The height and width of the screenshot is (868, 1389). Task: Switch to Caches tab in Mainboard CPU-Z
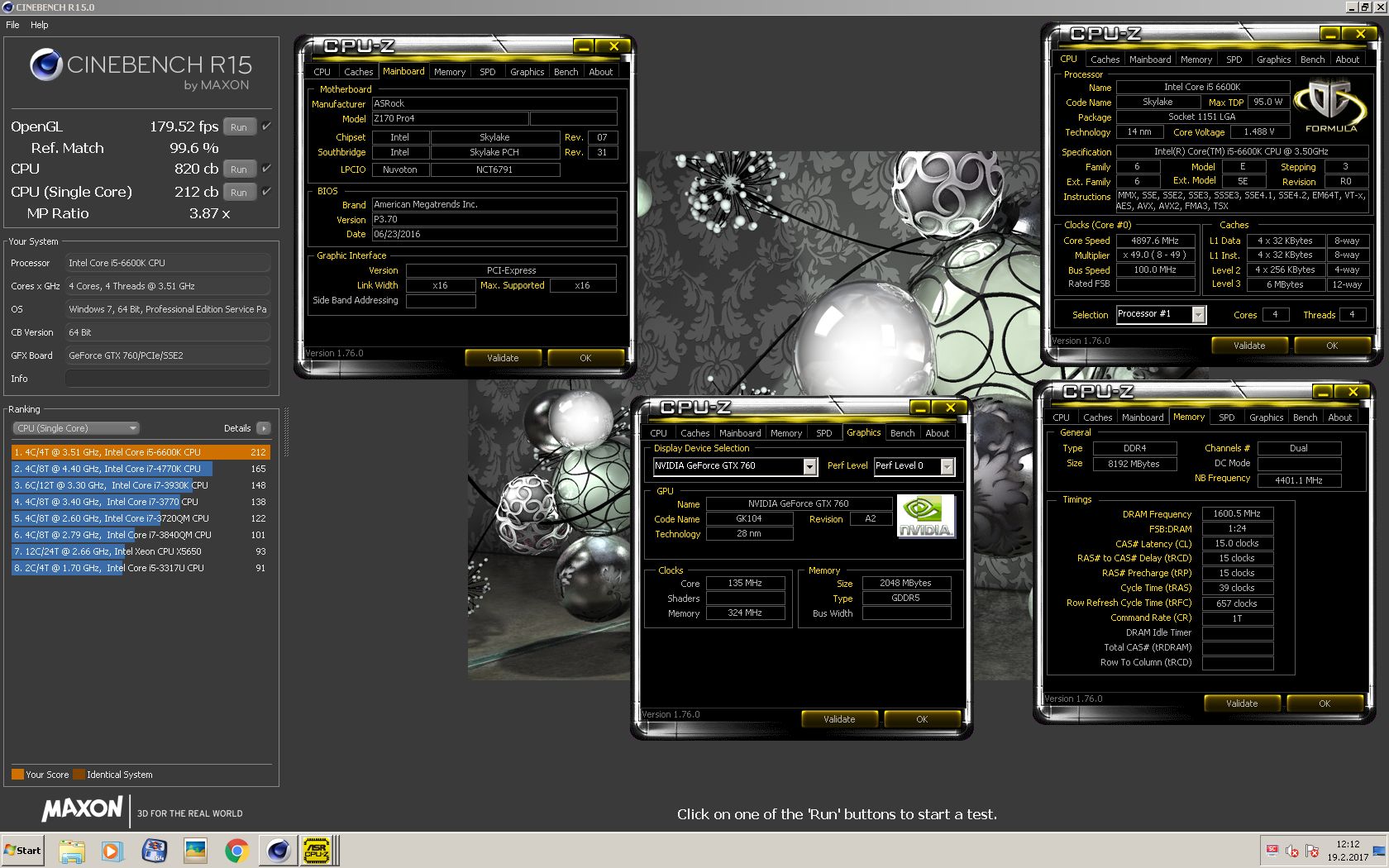359,72
